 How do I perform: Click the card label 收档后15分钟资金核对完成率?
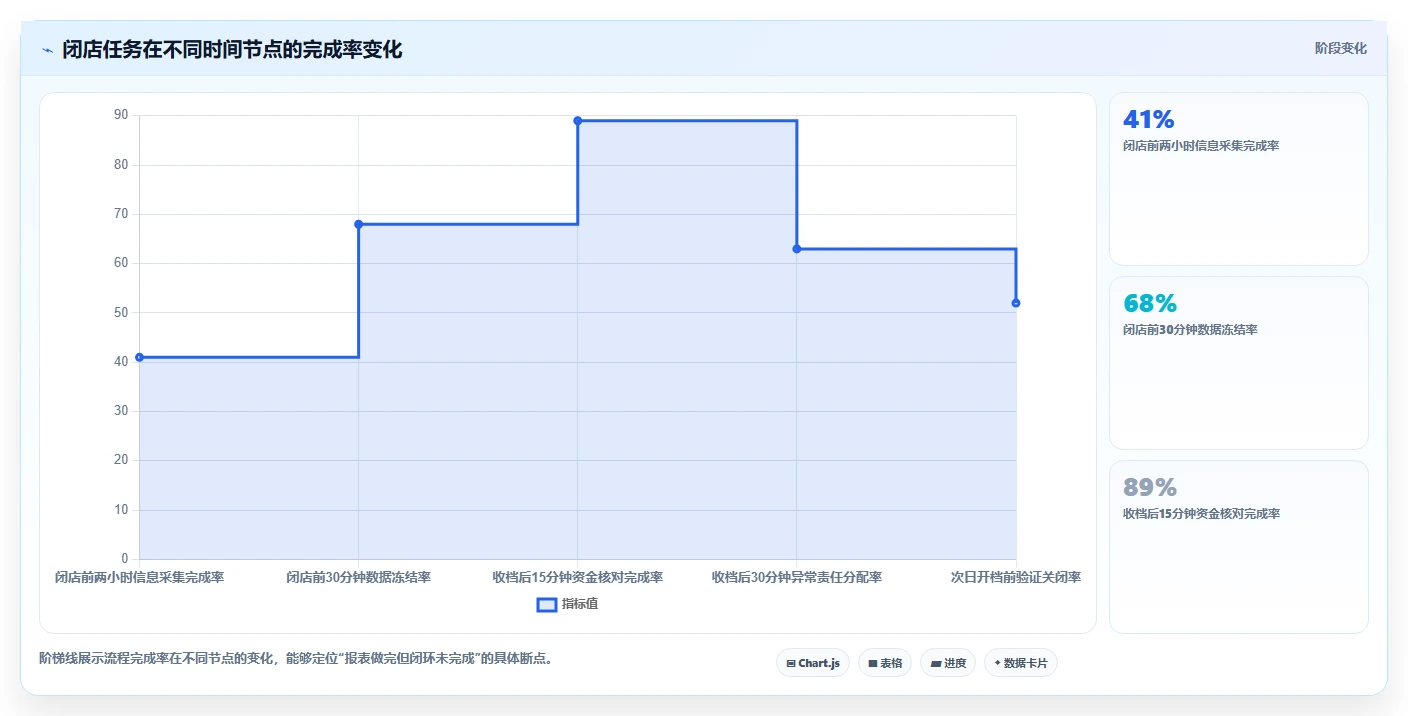point(1201,514)
